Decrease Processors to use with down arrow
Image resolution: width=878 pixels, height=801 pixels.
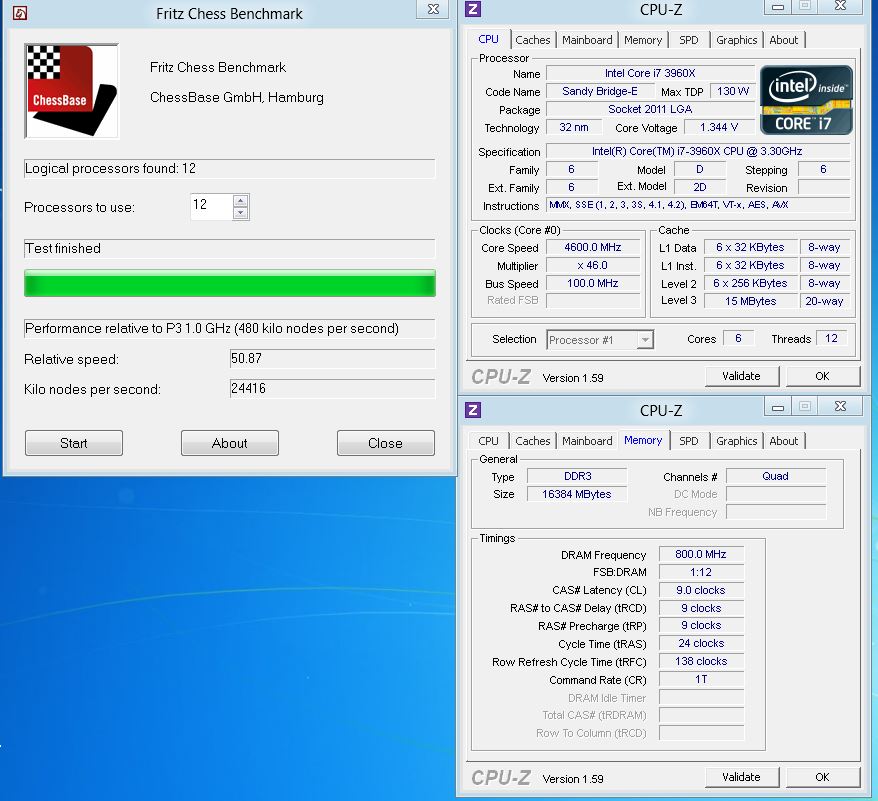tap(240, 213)
